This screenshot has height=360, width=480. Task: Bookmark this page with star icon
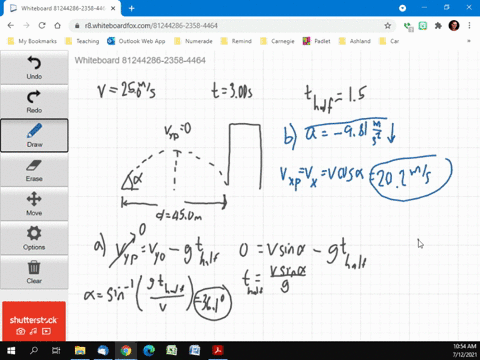tap(387, 26)
